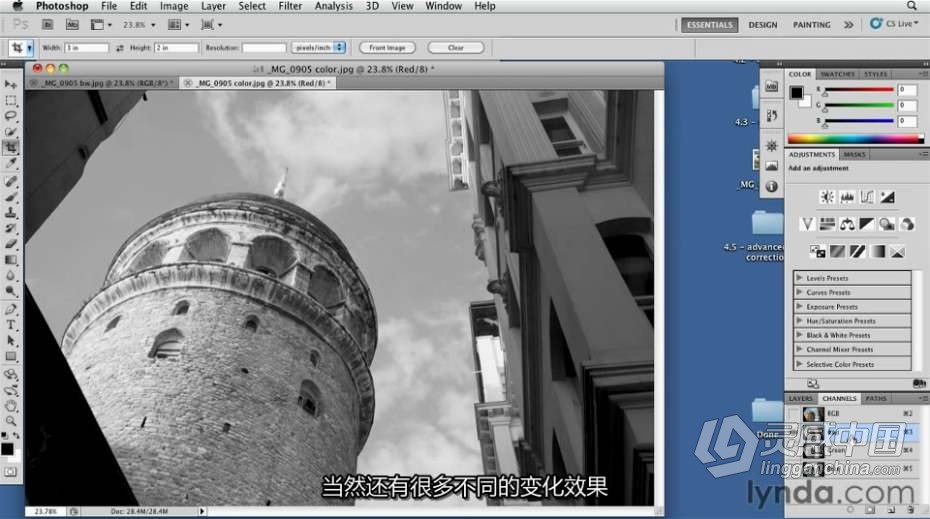Swap foreground and background colors
Viewport: 930px width, 519px height.
tap(17, 436)
